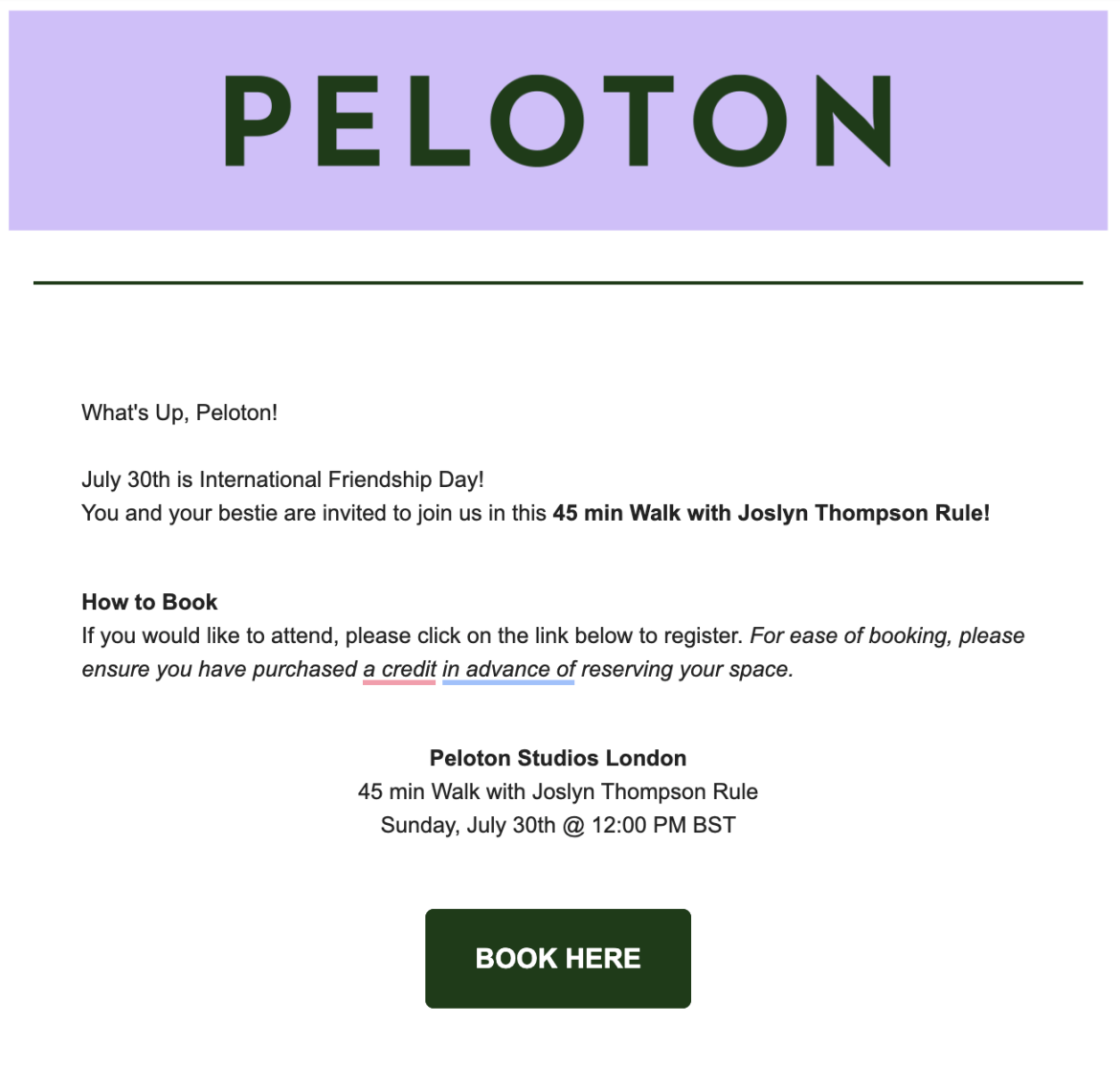Screen dimensions: 1120x1089
Task: Click the letter N at the logo's end
Action: click(854, 120)
